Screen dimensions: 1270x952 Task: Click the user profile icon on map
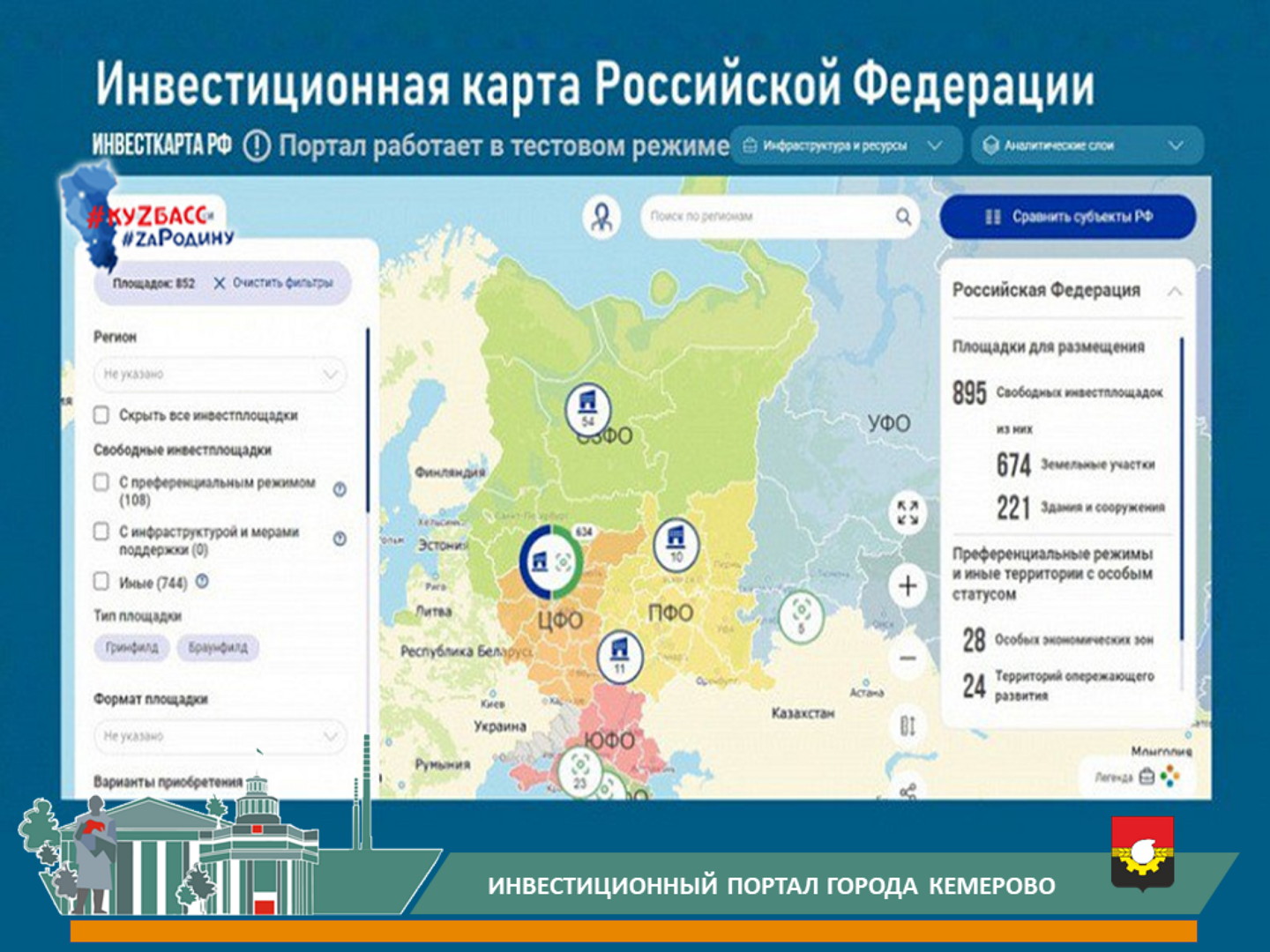pyautogui.click(x=602, y=216)
